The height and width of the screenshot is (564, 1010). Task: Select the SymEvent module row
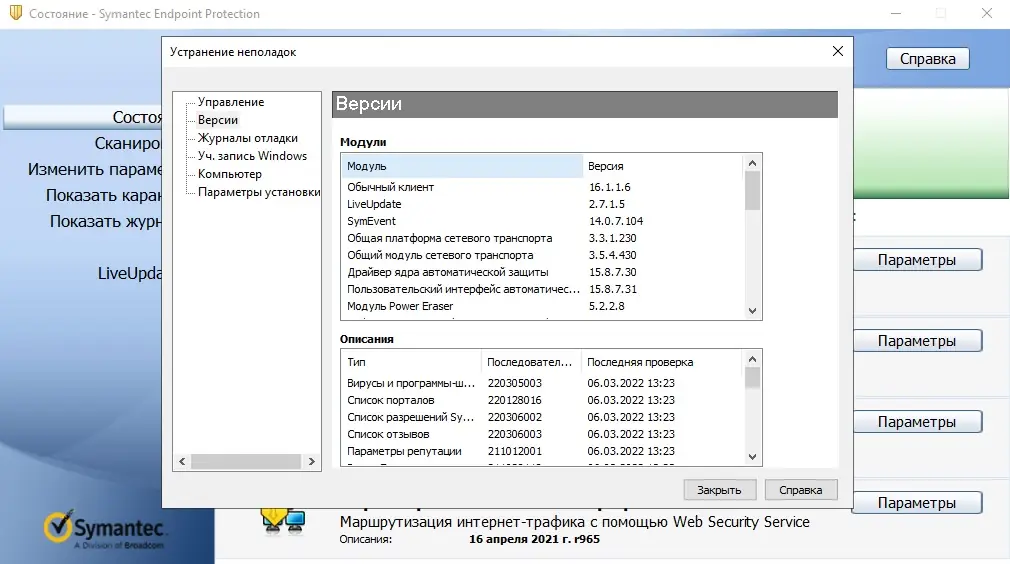pyautogui.click(x=542, y=221)
